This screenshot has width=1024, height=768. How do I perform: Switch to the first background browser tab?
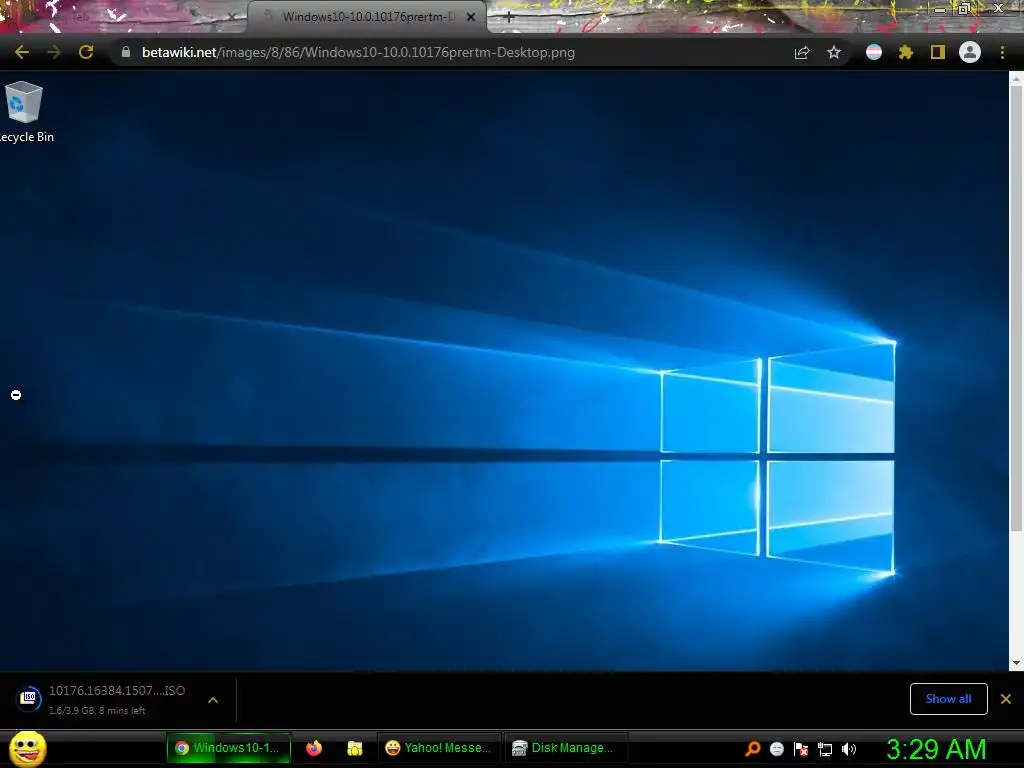point(124,17)
